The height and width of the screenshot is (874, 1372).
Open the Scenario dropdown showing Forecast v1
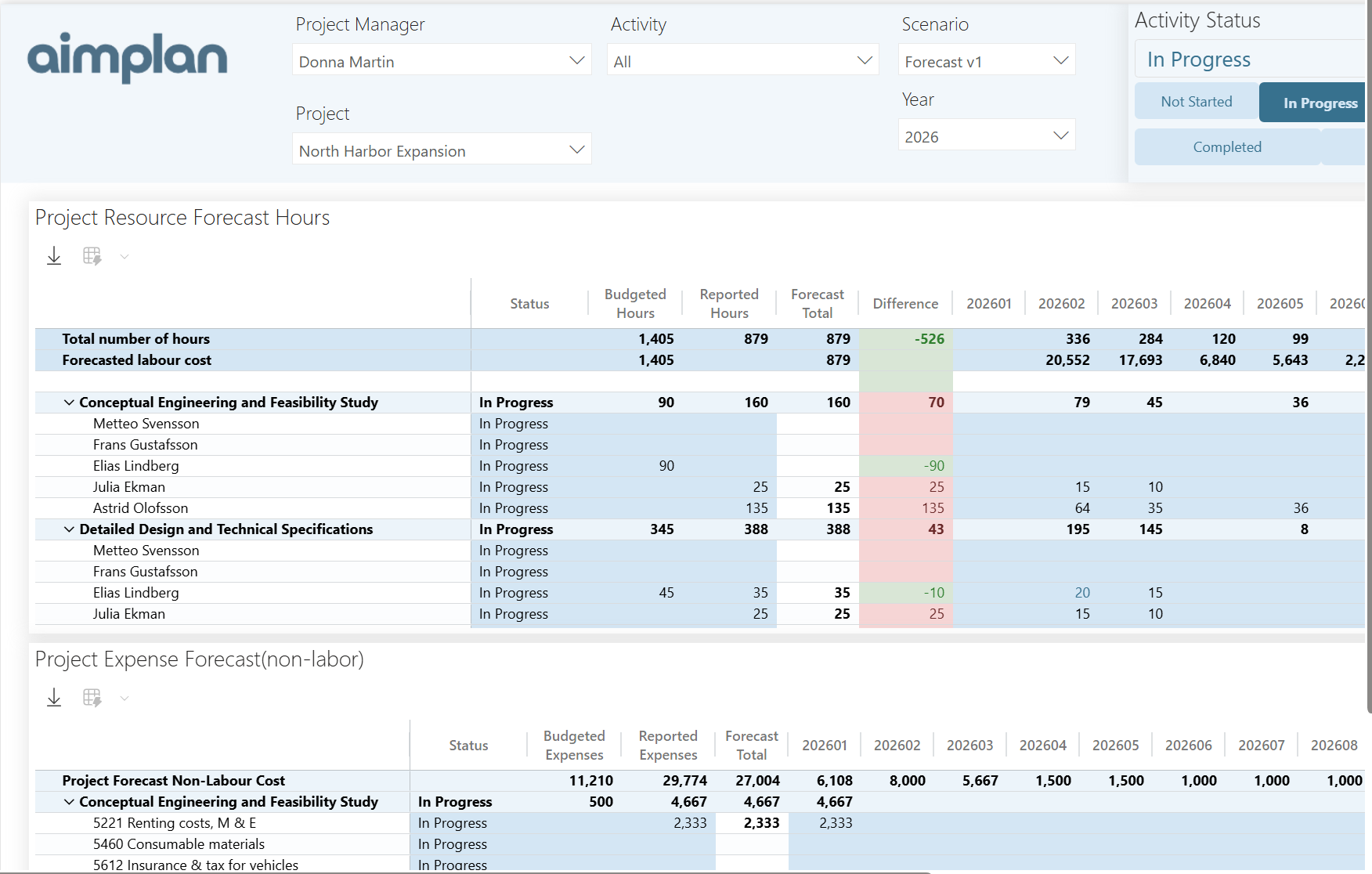coord(987,60)
